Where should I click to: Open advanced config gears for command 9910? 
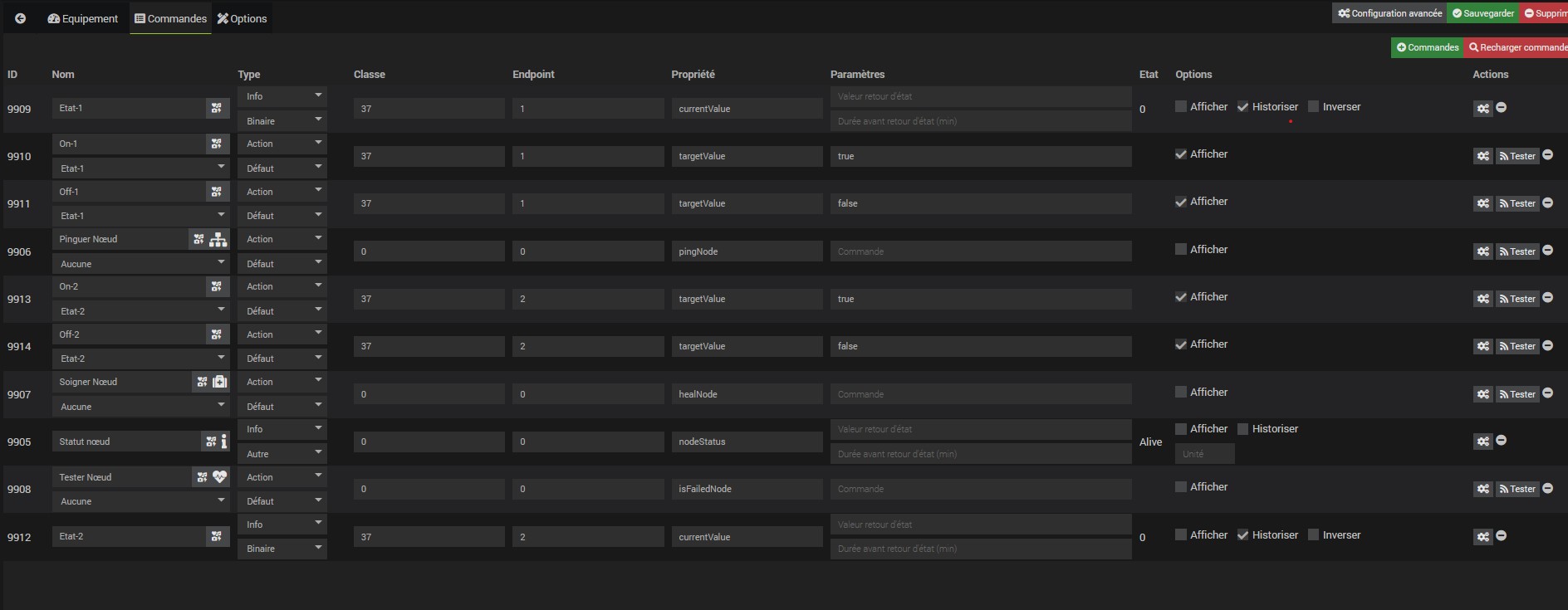click(x=1482, y=156)
